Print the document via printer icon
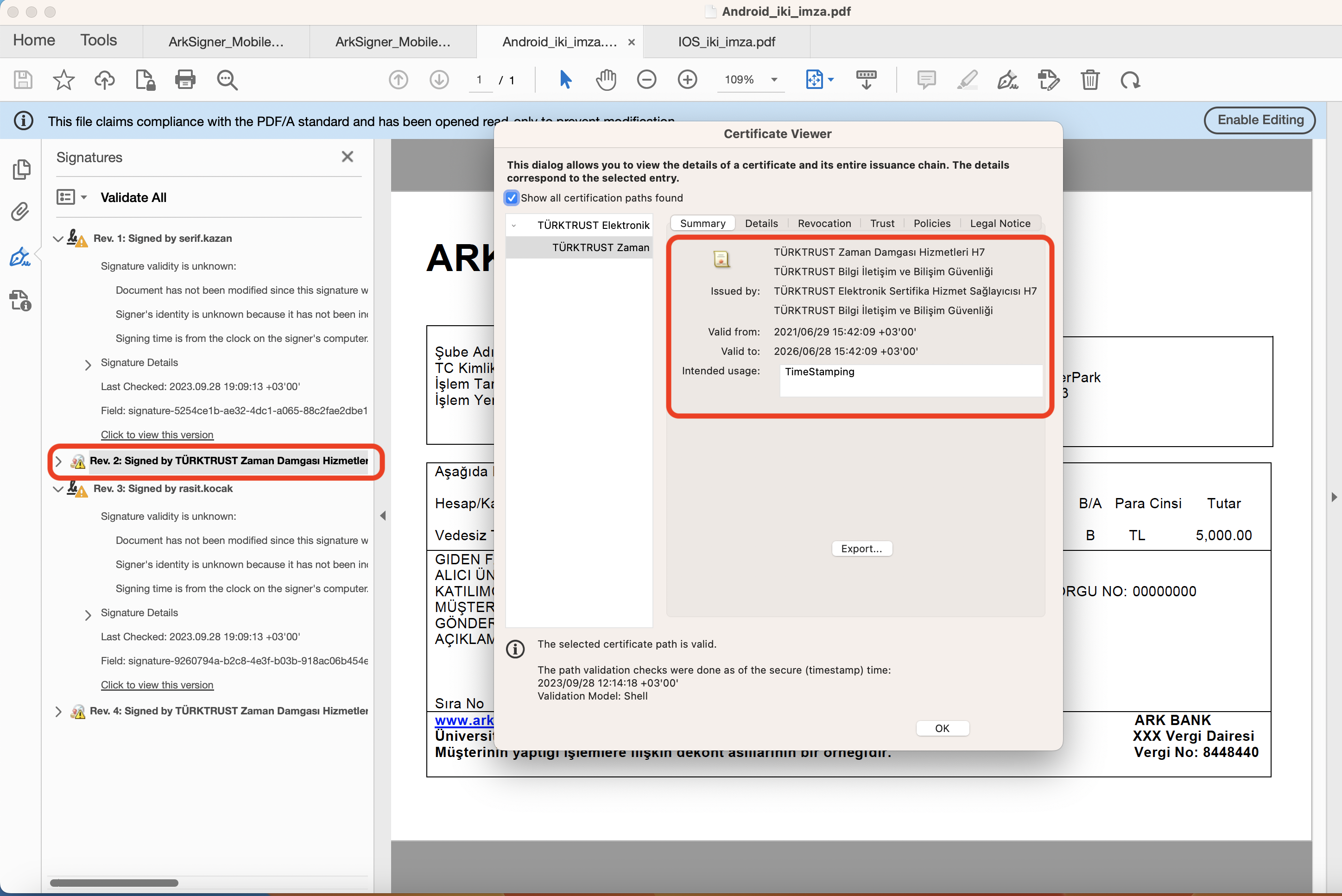1342x896 pixels. pos(185,79)
